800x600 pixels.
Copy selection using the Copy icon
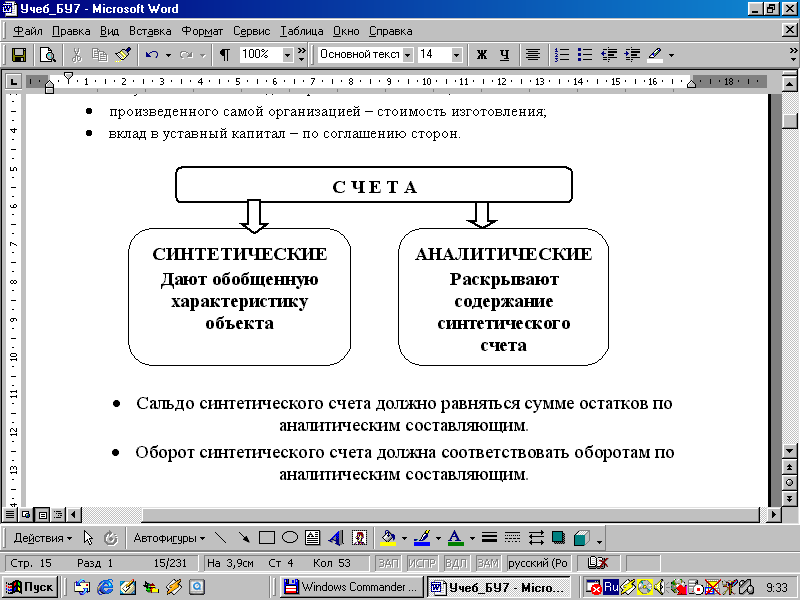pos(99,55)
